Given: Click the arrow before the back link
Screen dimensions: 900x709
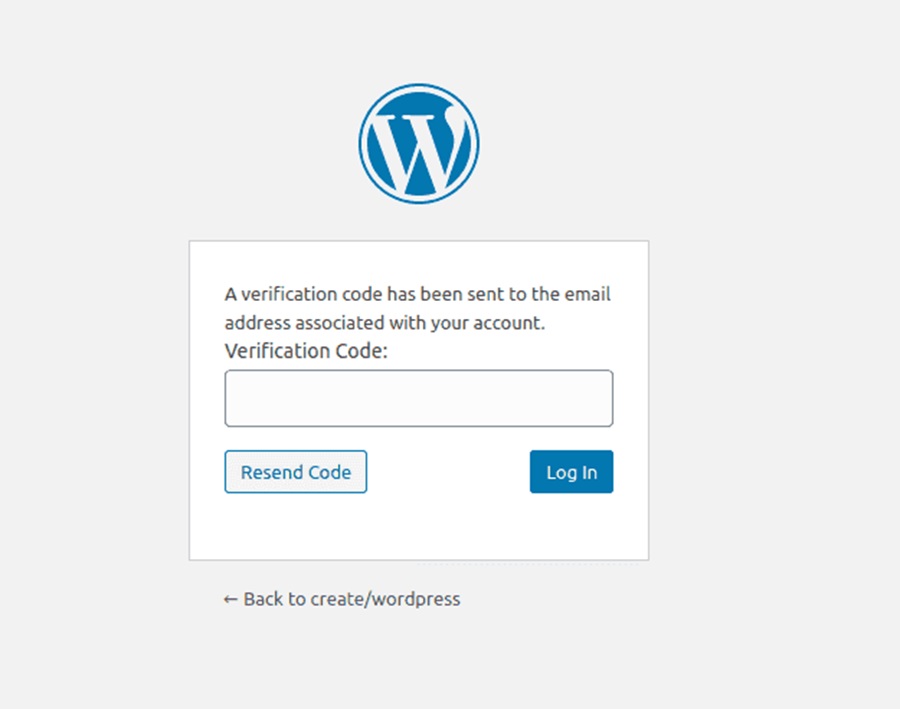Looking at the screenshot, I should pyautogui.click(x=229, y=599).
